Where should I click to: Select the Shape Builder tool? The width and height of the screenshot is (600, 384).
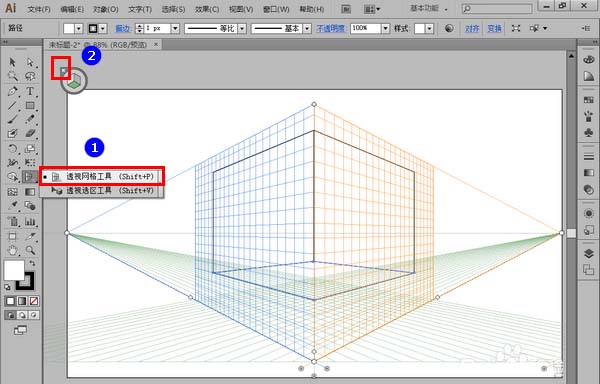click(x=12, y=177)
